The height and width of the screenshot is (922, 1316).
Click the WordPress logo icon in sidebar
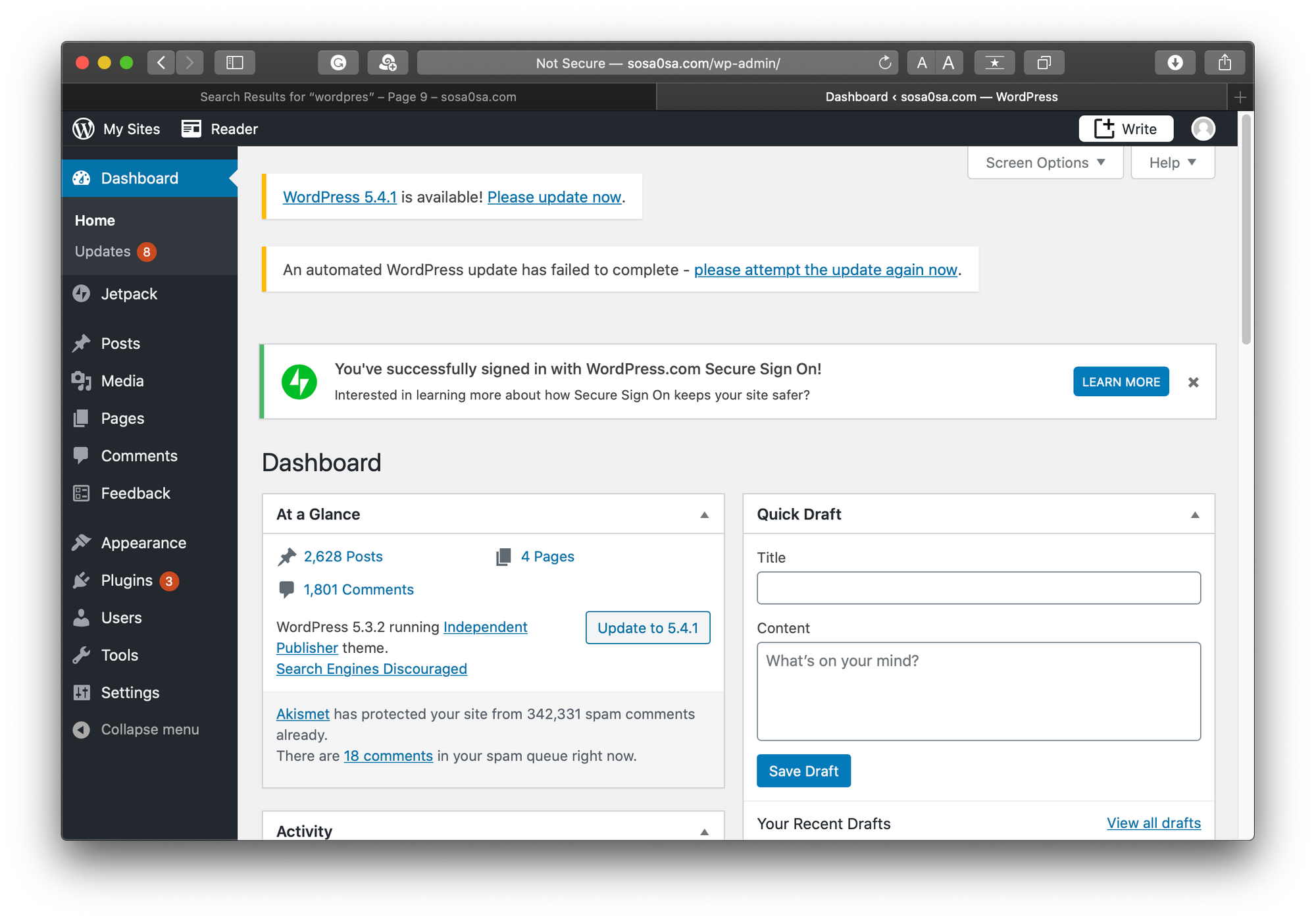[x=83, y=128]
